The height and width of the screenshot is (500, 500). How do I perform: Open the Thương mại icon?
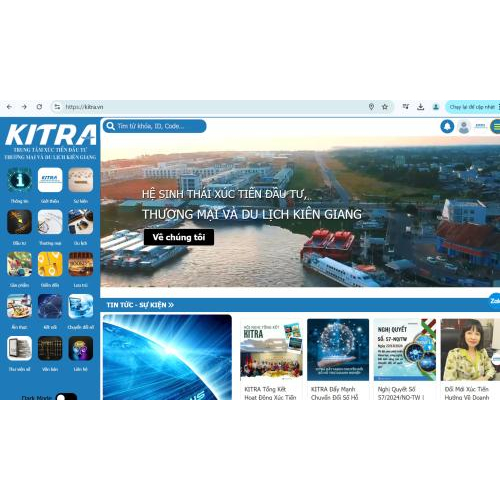[50, 222]
